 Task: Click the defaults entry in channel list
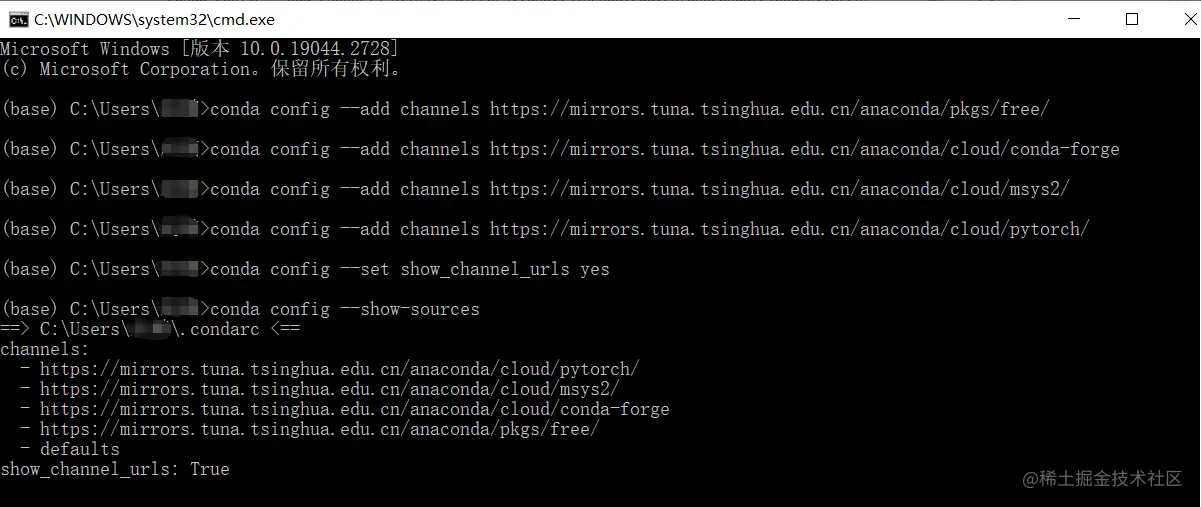pyautogui.click(x=80, y=449)
